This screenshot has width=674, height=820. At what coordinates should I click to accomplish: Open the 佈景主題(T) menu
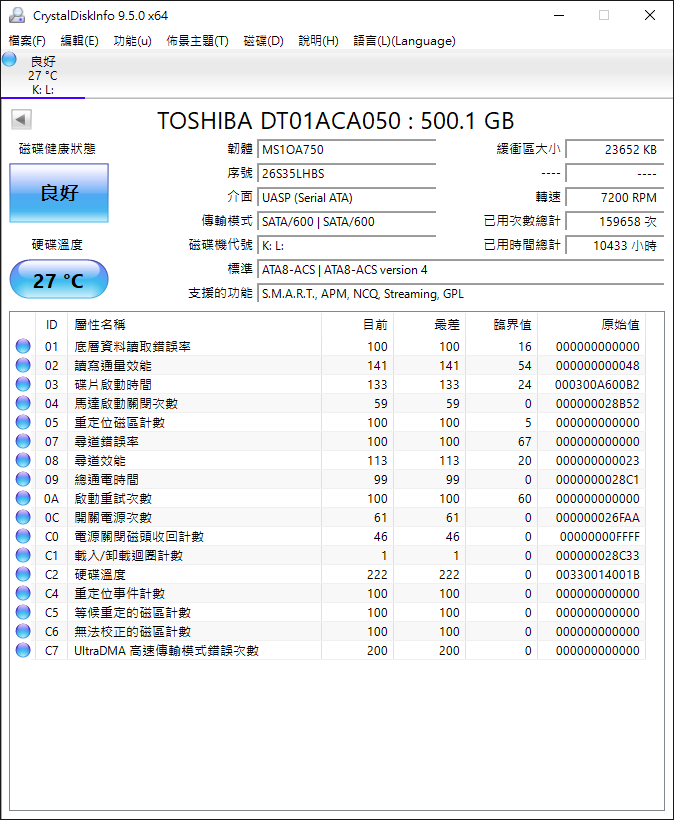198,41
